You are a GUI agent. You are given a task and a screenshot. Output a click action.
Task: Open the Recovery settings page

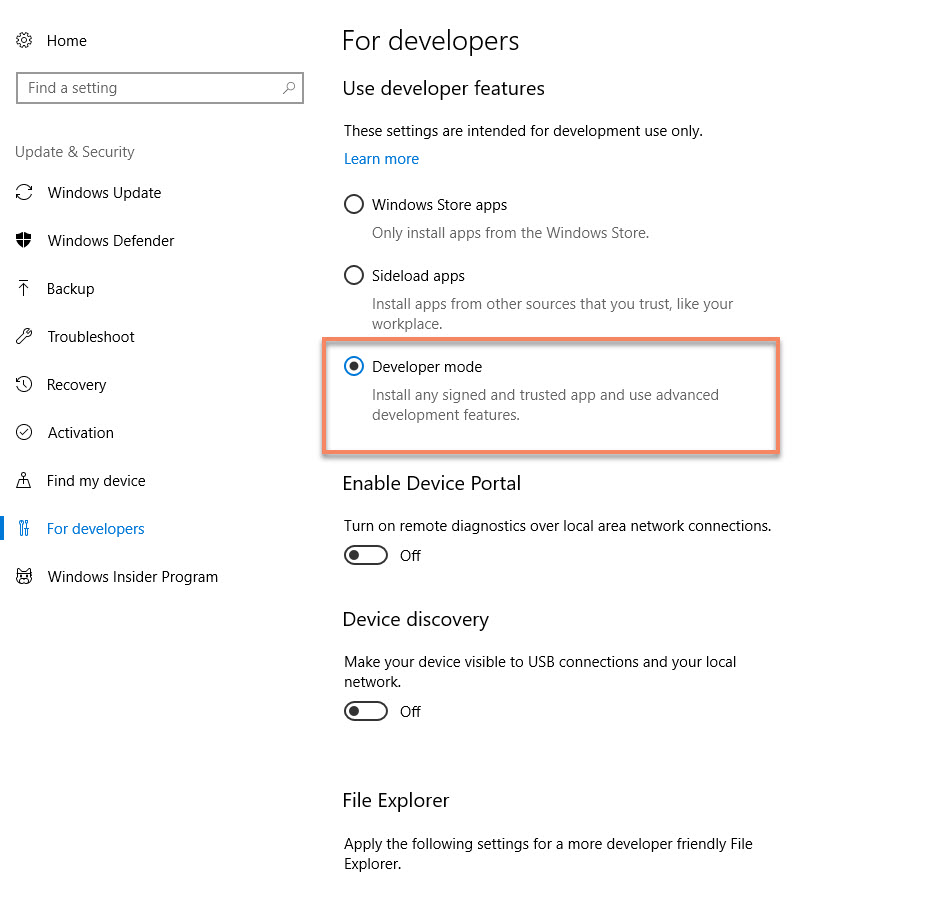[x=76, y=385]
